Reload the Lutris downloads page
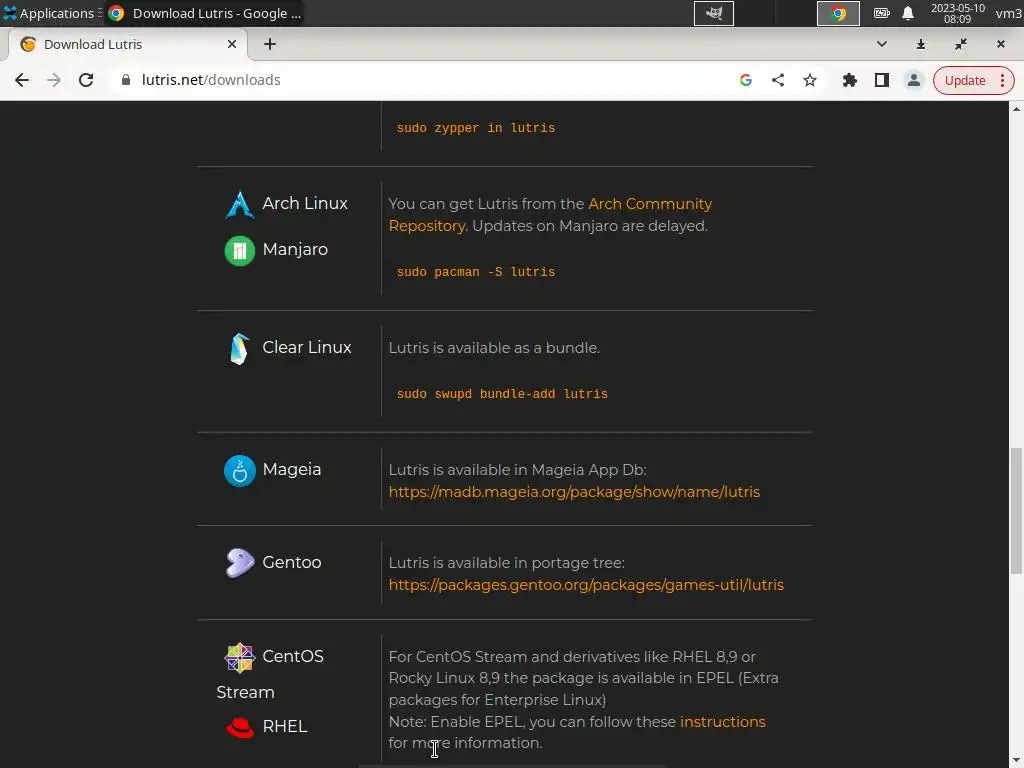 pyautogui.click(x=86, y=80)
